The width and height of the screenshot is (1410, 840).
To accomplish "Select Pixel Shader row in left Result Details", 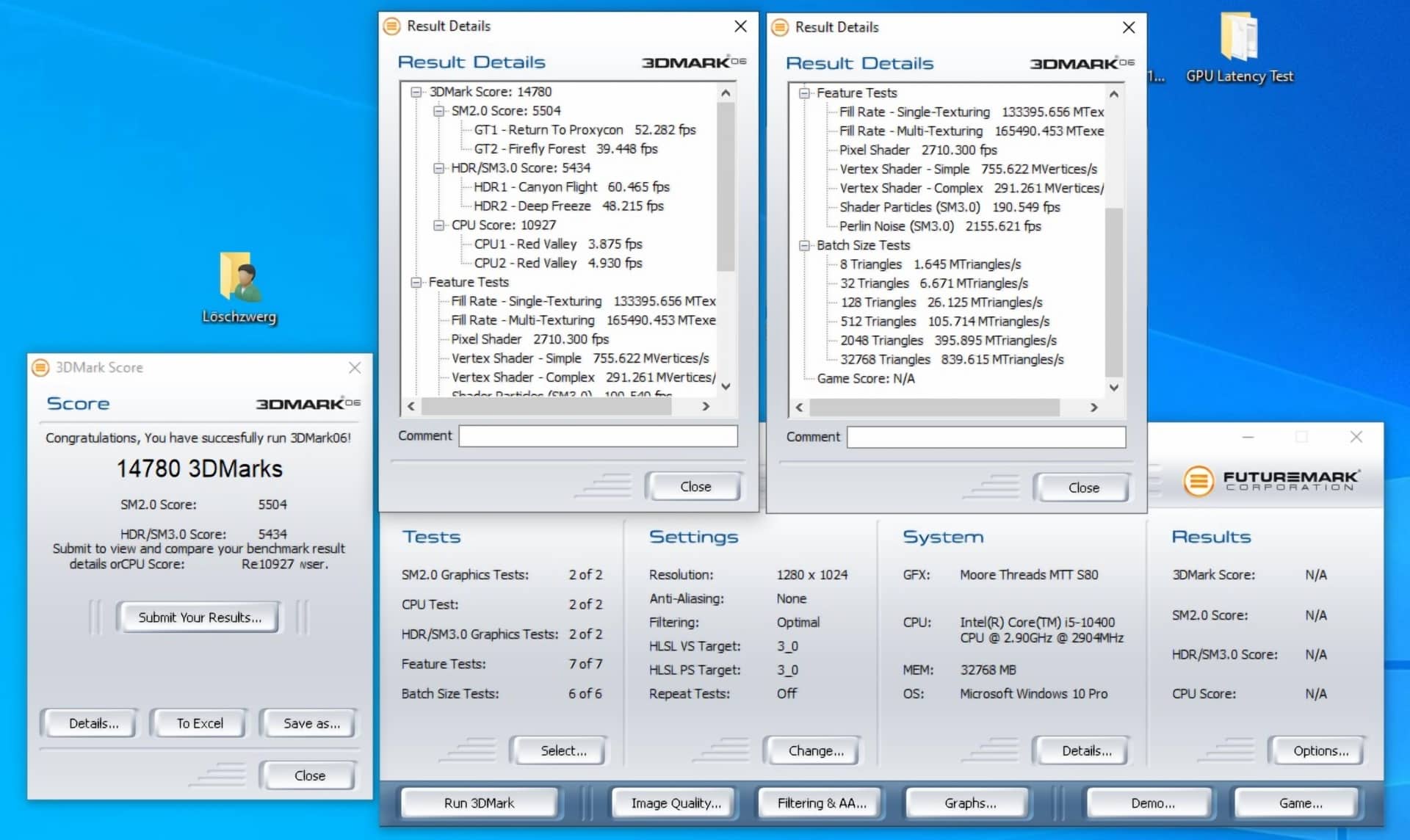I will coord(529,339).
